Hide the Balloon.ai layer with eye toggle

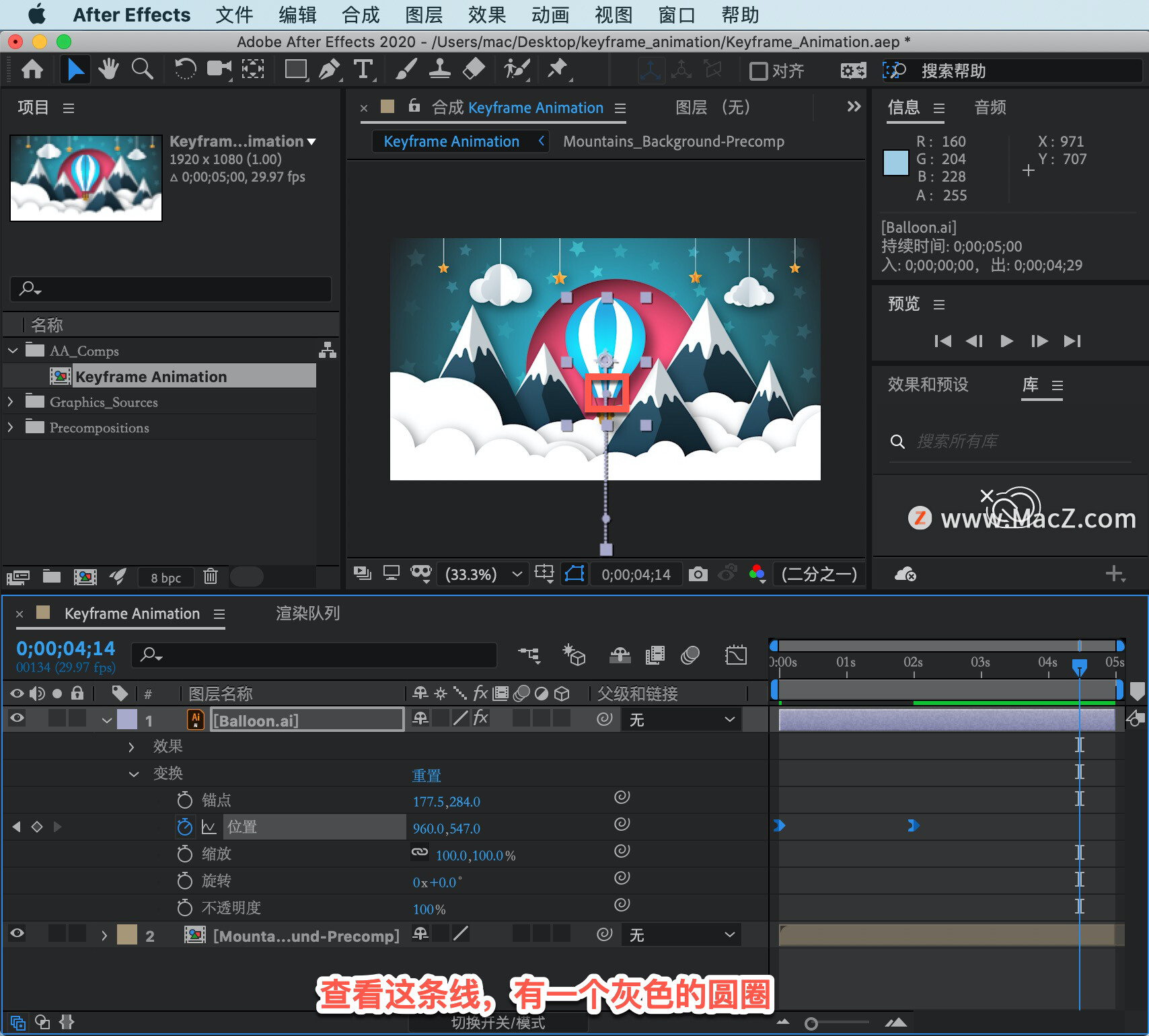(x=17, y=718)
